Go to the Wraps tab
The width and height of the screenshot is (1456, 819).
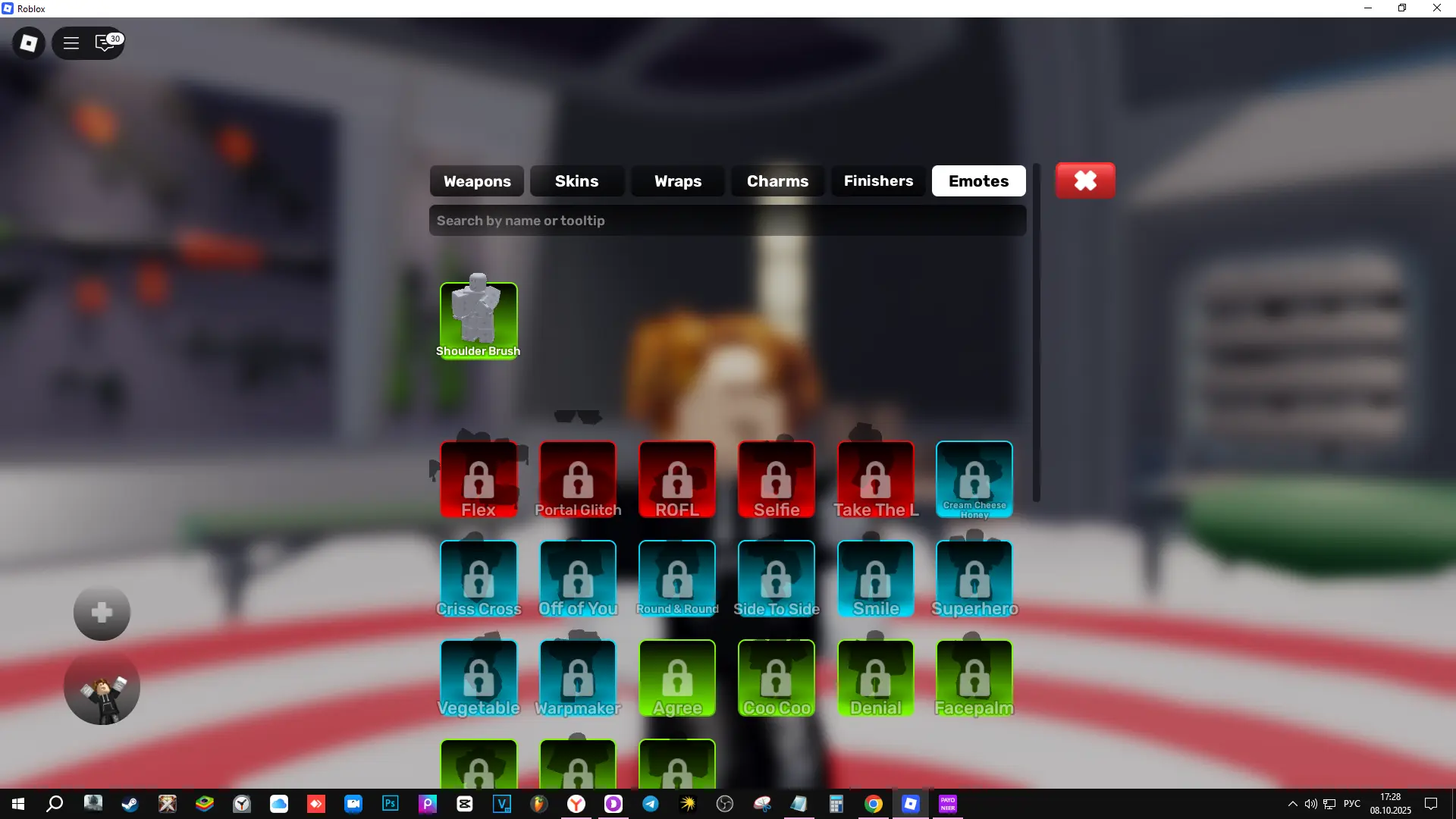(x=677, y=181)
